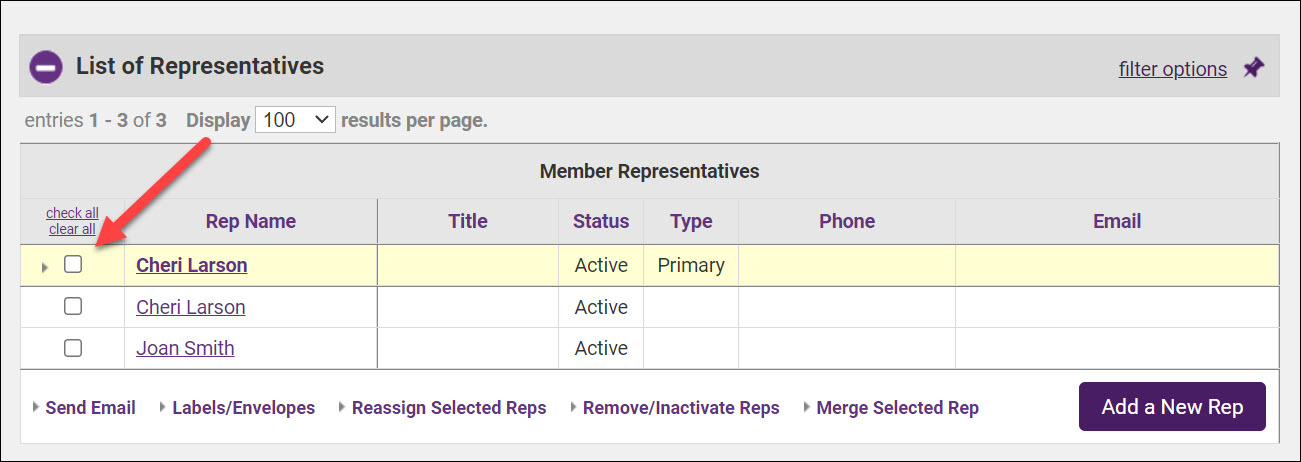Screen dimensions: 1301x462
Task: Expand the Send Email action
Action: (90, 408)
